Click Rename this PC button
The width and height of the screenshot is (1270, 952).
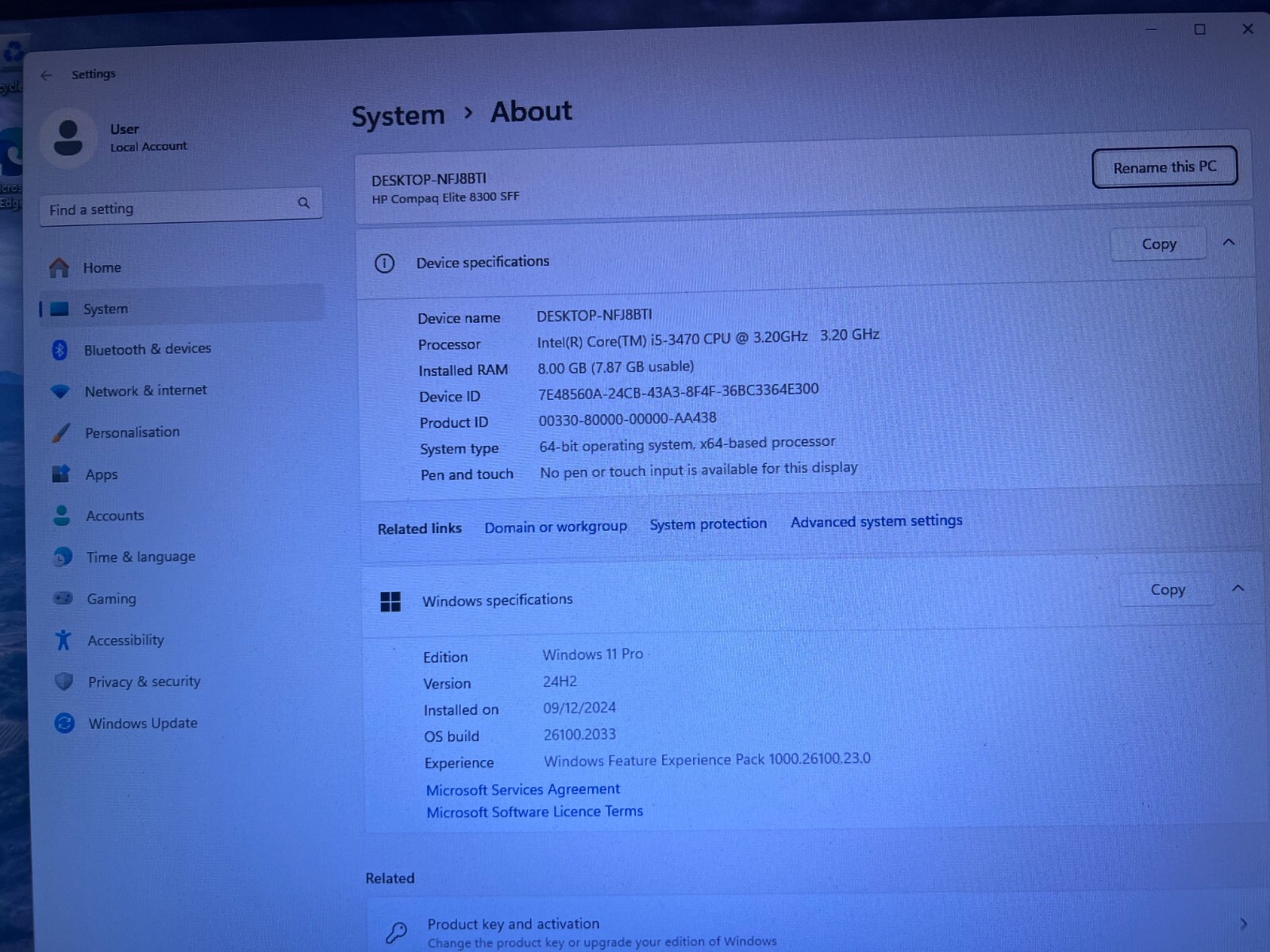coord(1164,167)
